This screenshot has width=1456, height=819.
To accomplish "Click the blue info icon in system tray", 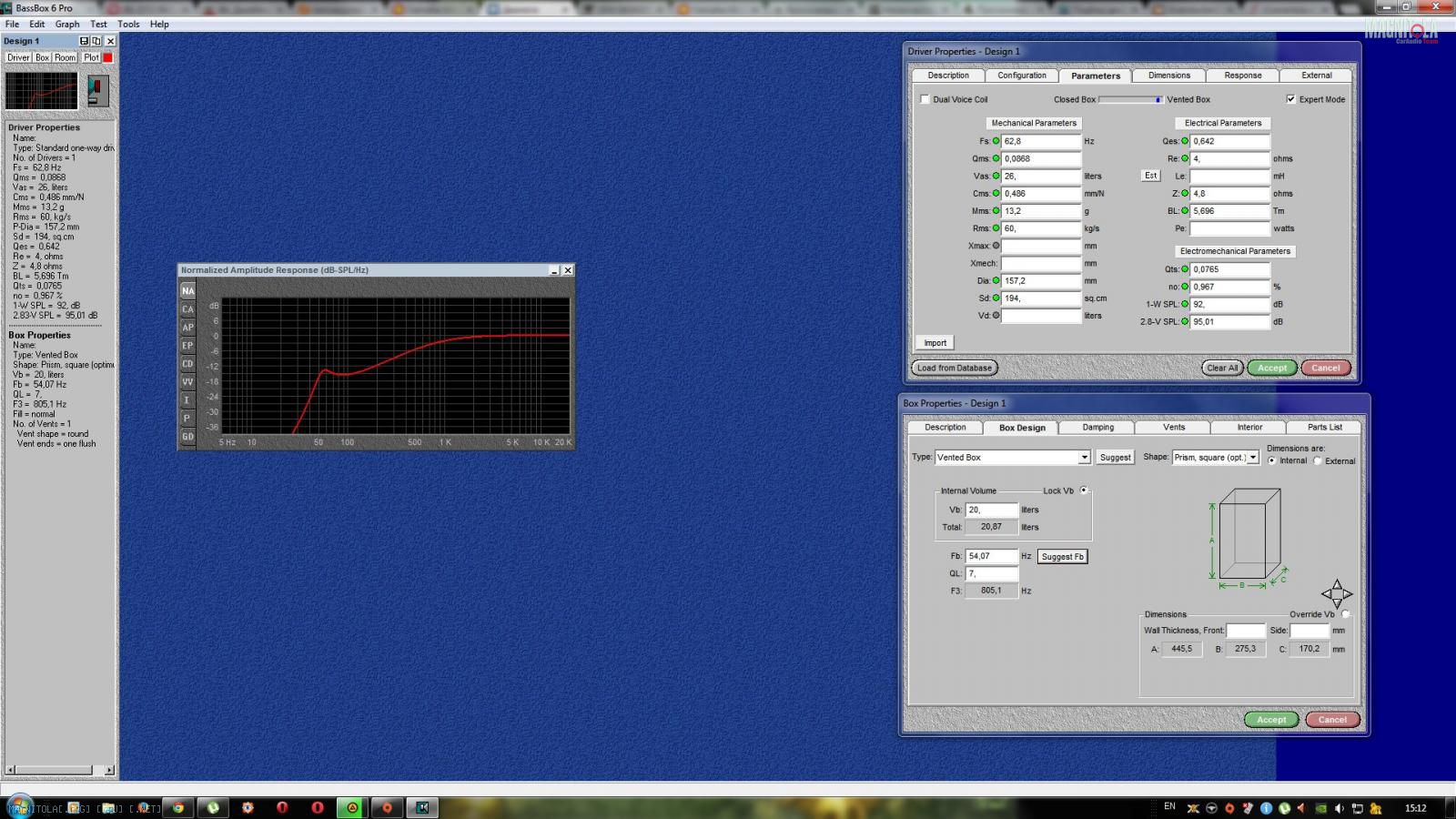I will 1266,808.
